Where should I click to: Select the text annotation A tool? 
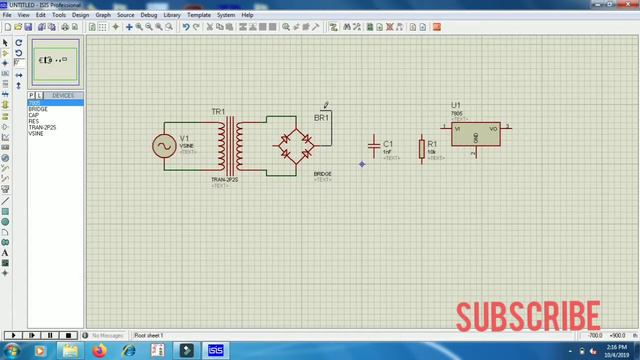tap(5, 253)
